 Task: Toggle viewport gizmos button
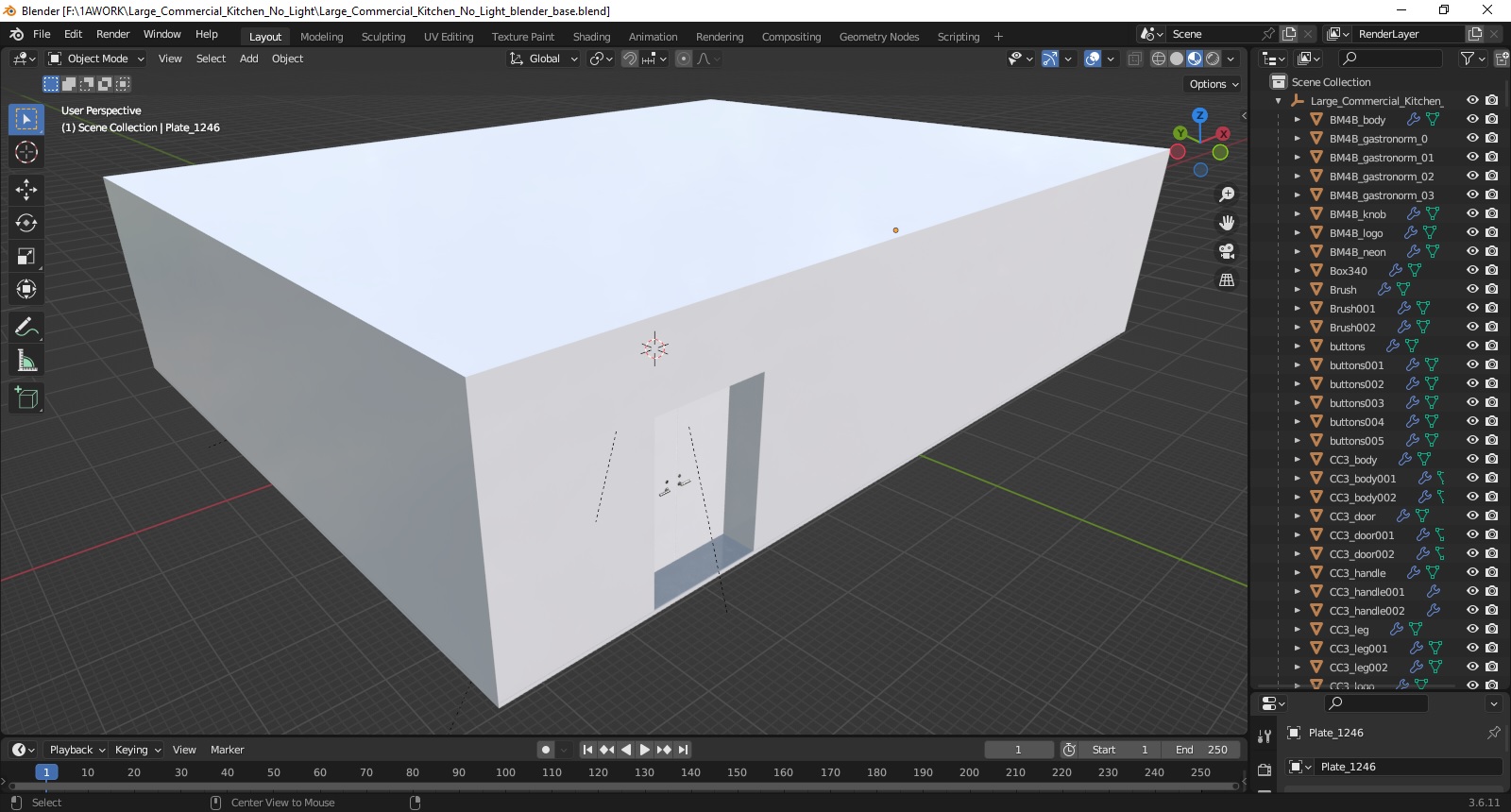point(1049,59)
